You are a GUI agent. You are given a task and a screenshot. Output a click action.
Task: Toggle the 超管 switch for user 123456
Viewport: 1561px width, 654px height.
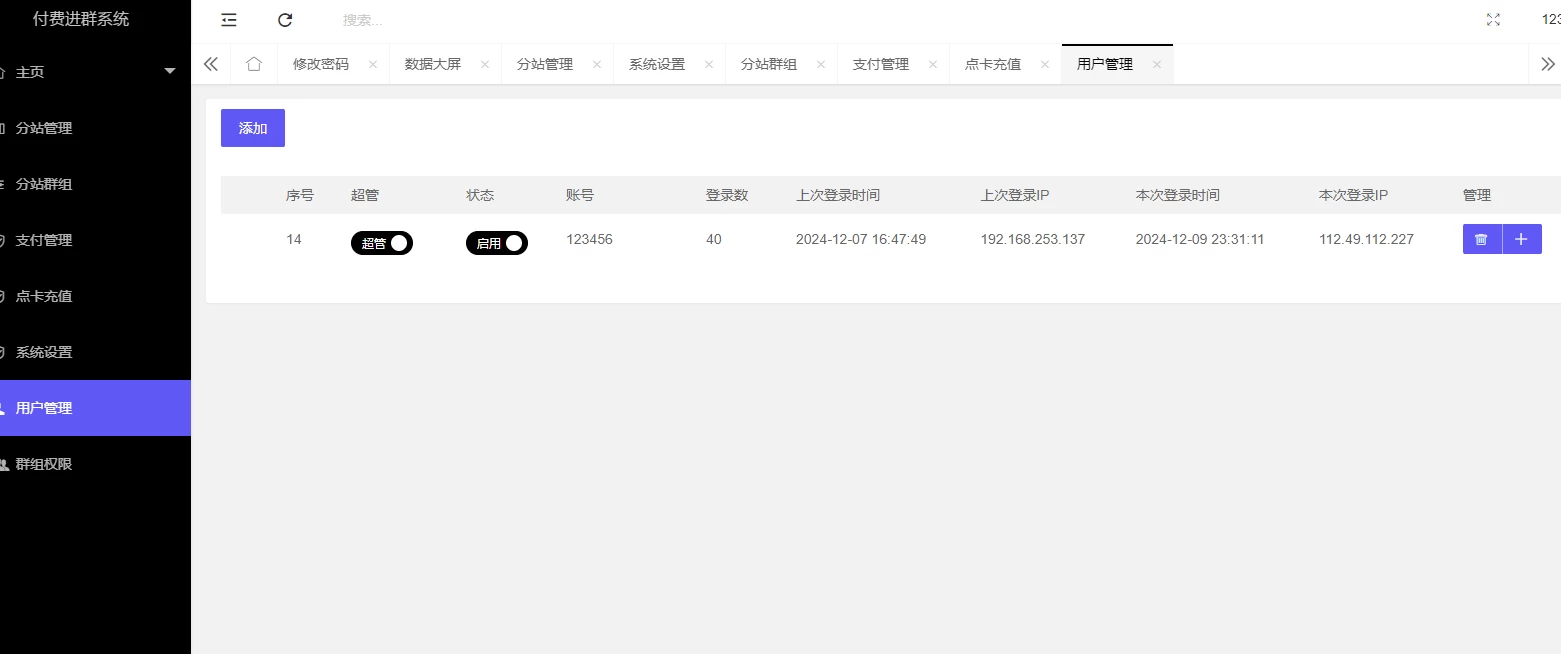381,243
